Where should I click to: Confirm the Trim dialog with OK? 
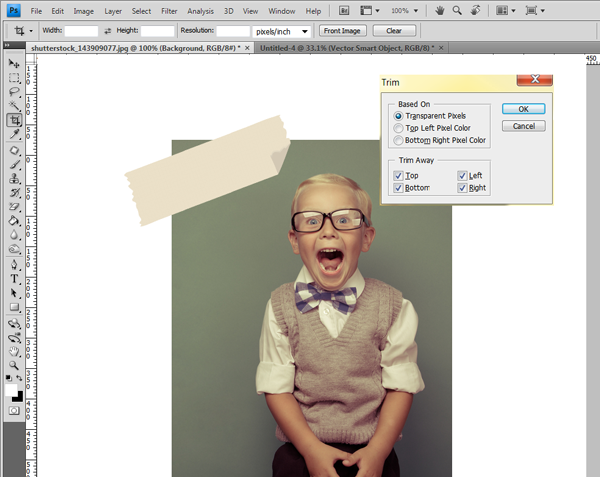click(523, 109)
